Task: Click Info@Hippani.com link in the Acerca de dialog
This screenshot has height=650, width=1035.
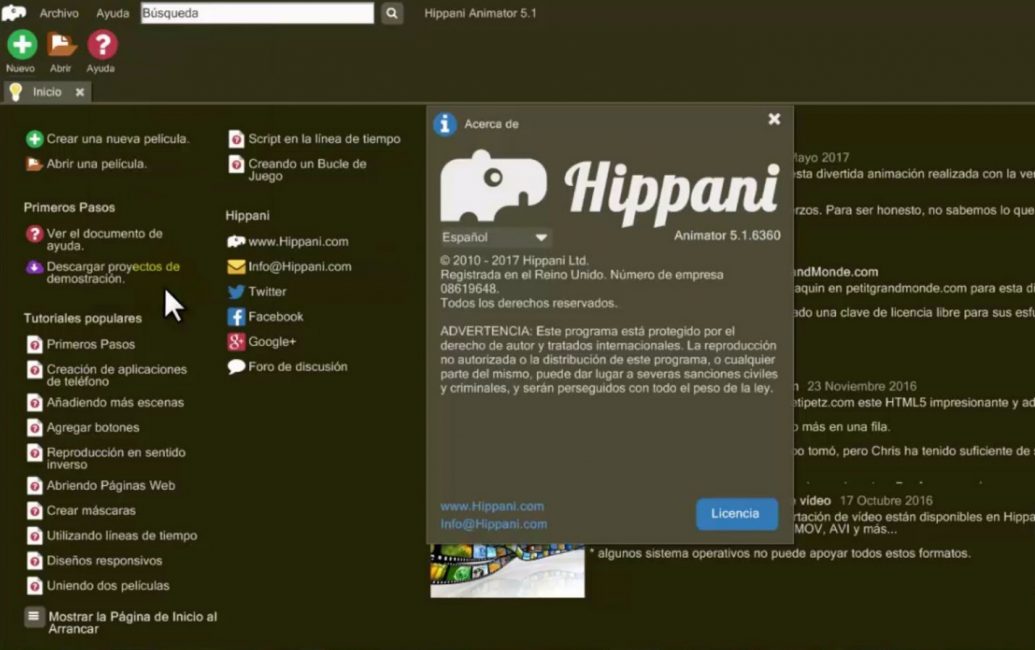Action: coord(494,524)
